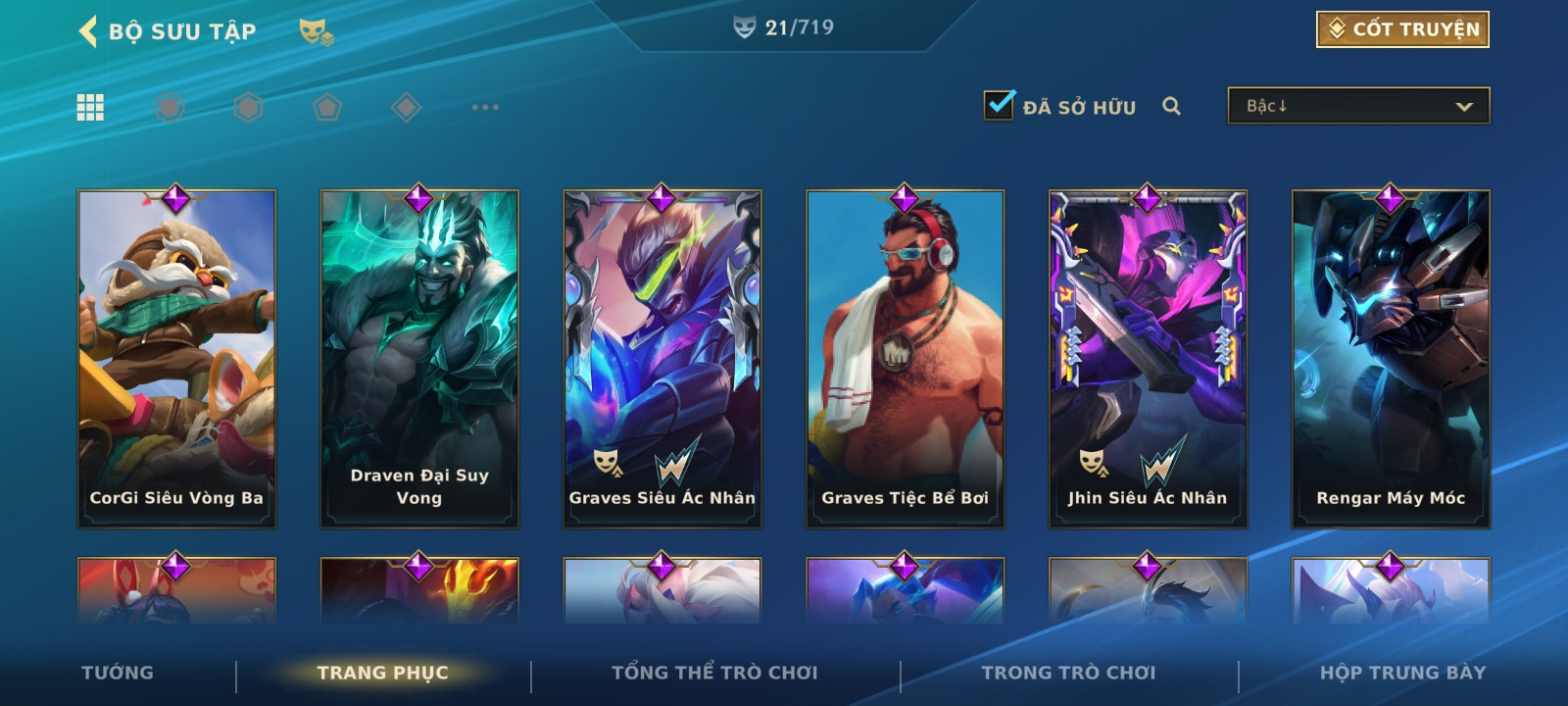Uncheck the ĐÃ SỞ HỮU checkbox
This screenshot has height=706, width=1568.
tap(999, 104)
